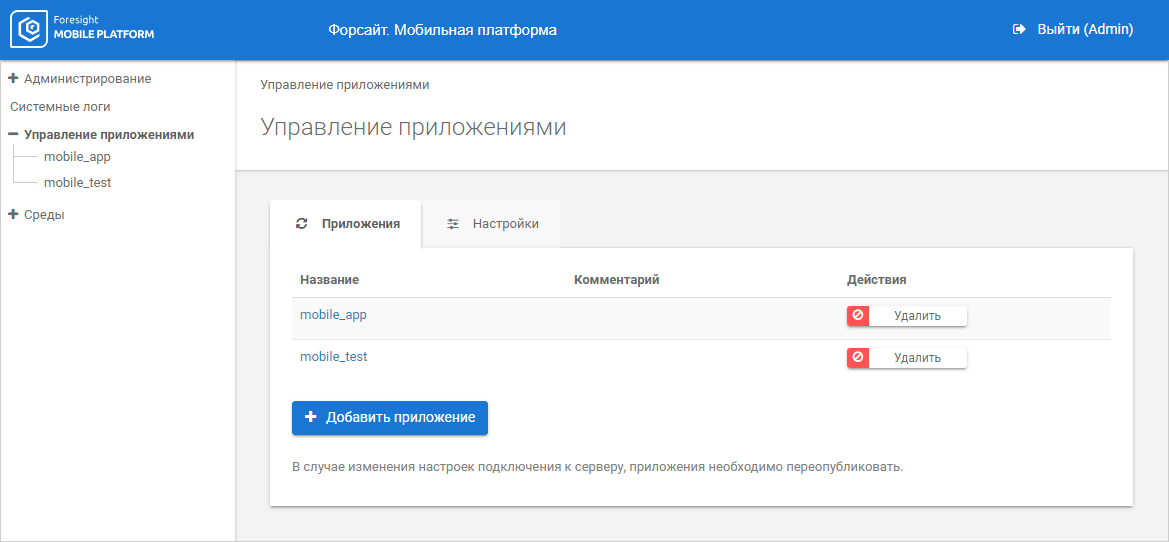Click the Комментарий column header
The height and width of the screenshot is (542, 1169).
coord(617,280)
